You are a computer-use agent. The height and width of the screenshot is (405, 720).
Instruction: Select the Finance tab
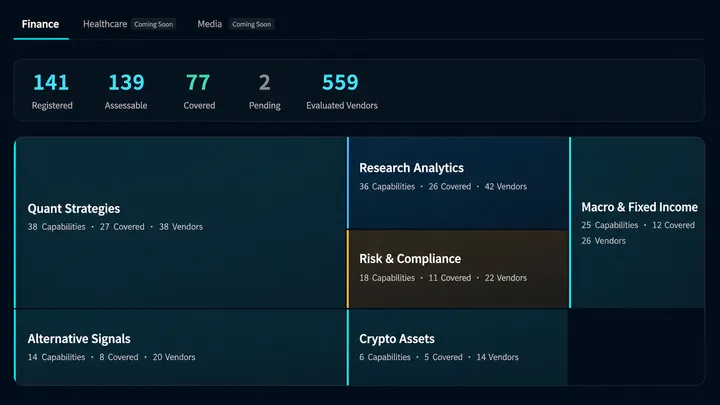(x=40, y=24)
